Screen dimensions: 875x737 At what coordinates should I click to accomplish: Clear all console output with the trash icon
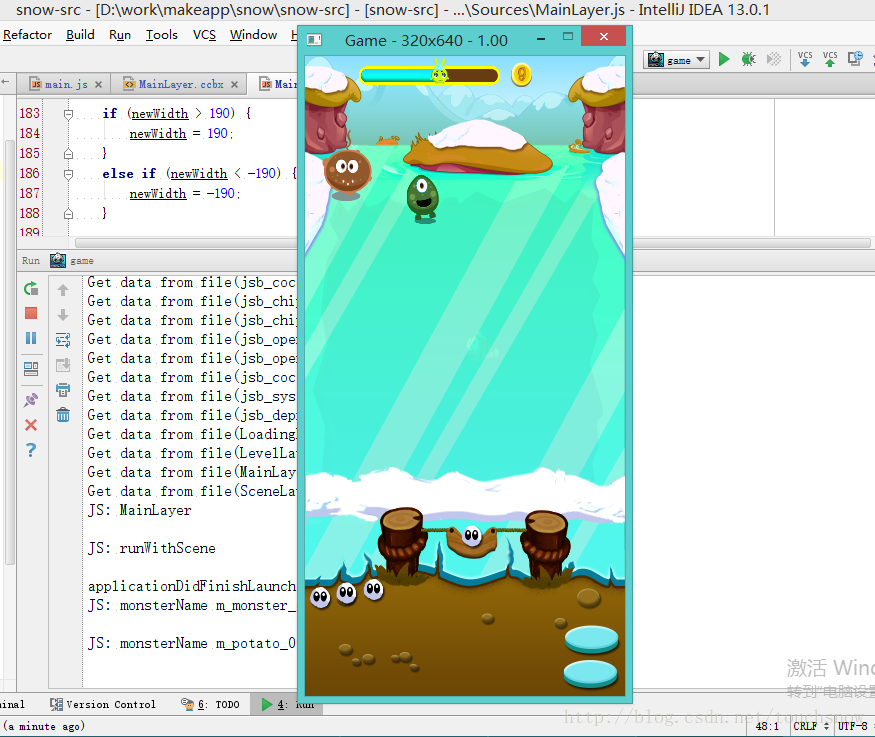[63, 415]
